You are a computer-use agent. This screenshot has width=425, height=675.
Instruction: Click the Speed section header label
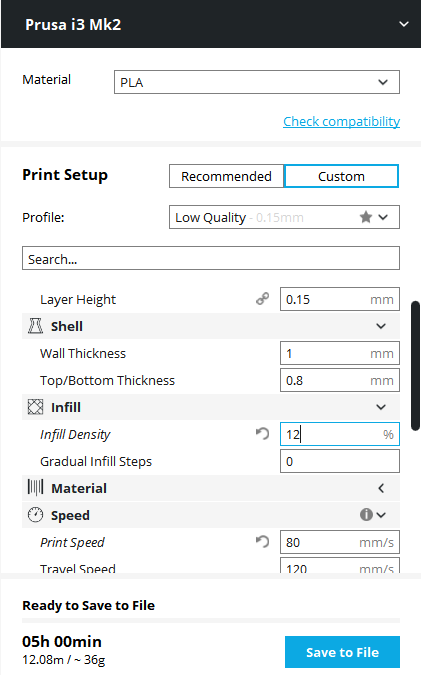(x=70, y=515)
